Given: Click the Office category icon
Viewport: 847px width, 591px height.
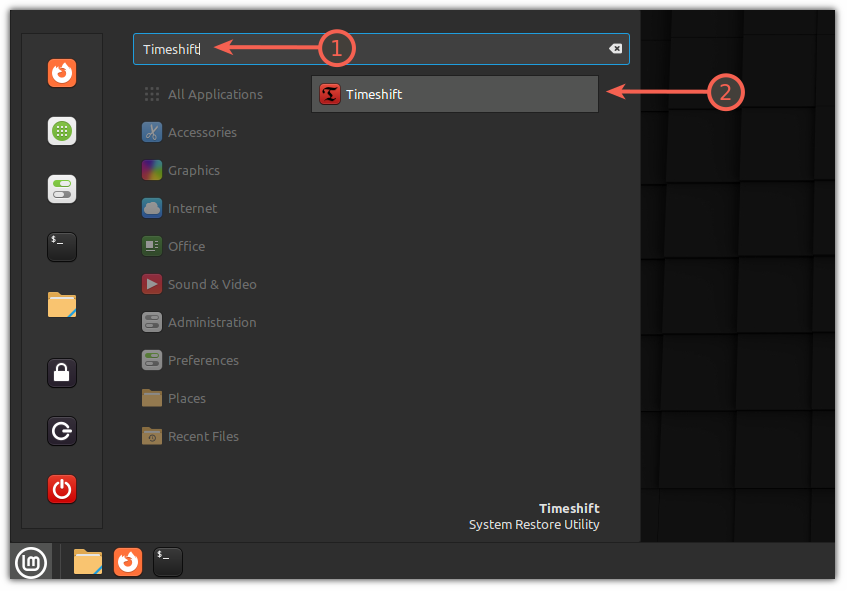Looking at the screenshot, I should tap(152, 246).
